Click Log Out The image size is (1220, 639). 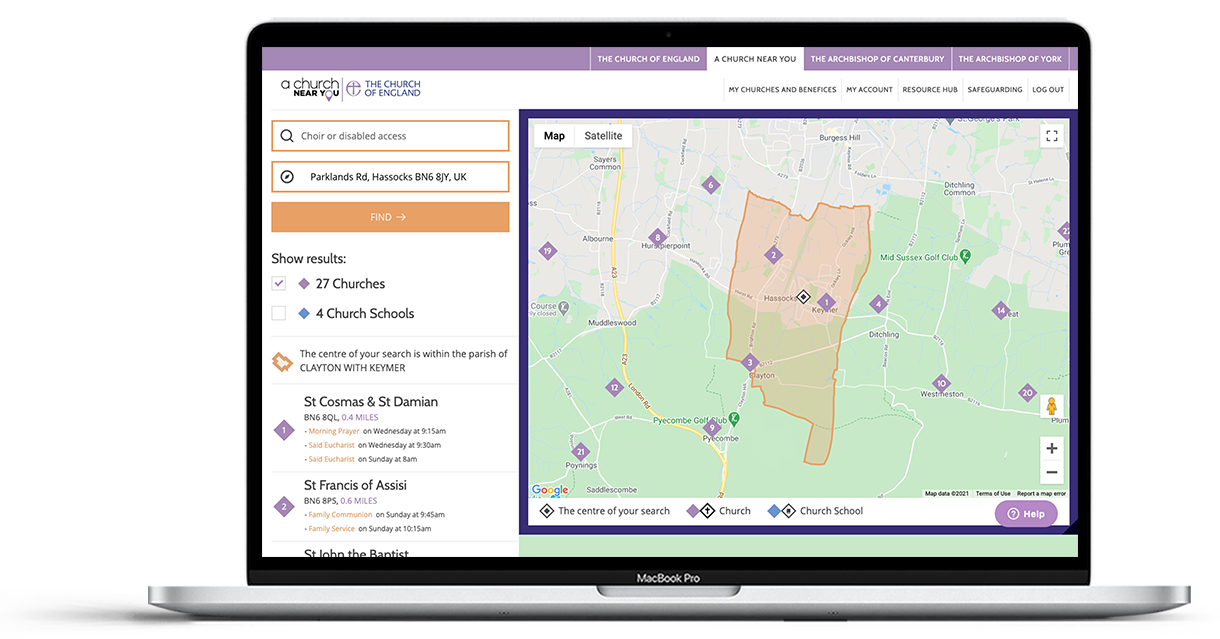[1048, 89]
